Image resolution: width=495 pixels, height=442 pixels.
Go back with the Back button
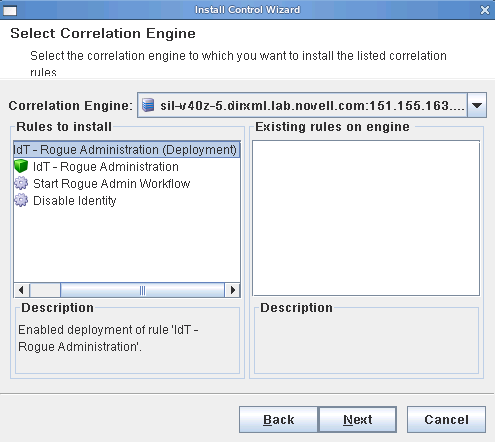pos(278,419)
